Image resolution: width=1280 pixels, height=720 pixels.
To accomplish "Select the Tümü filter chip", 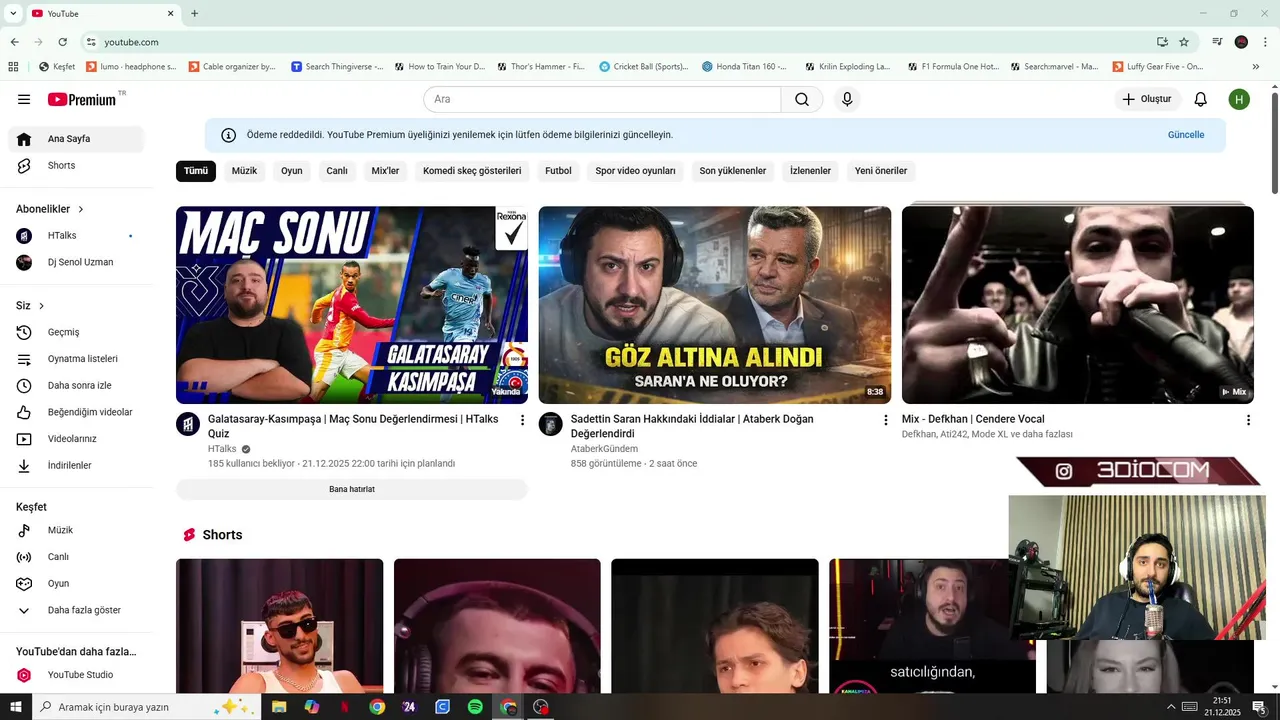I will [196, 171].
